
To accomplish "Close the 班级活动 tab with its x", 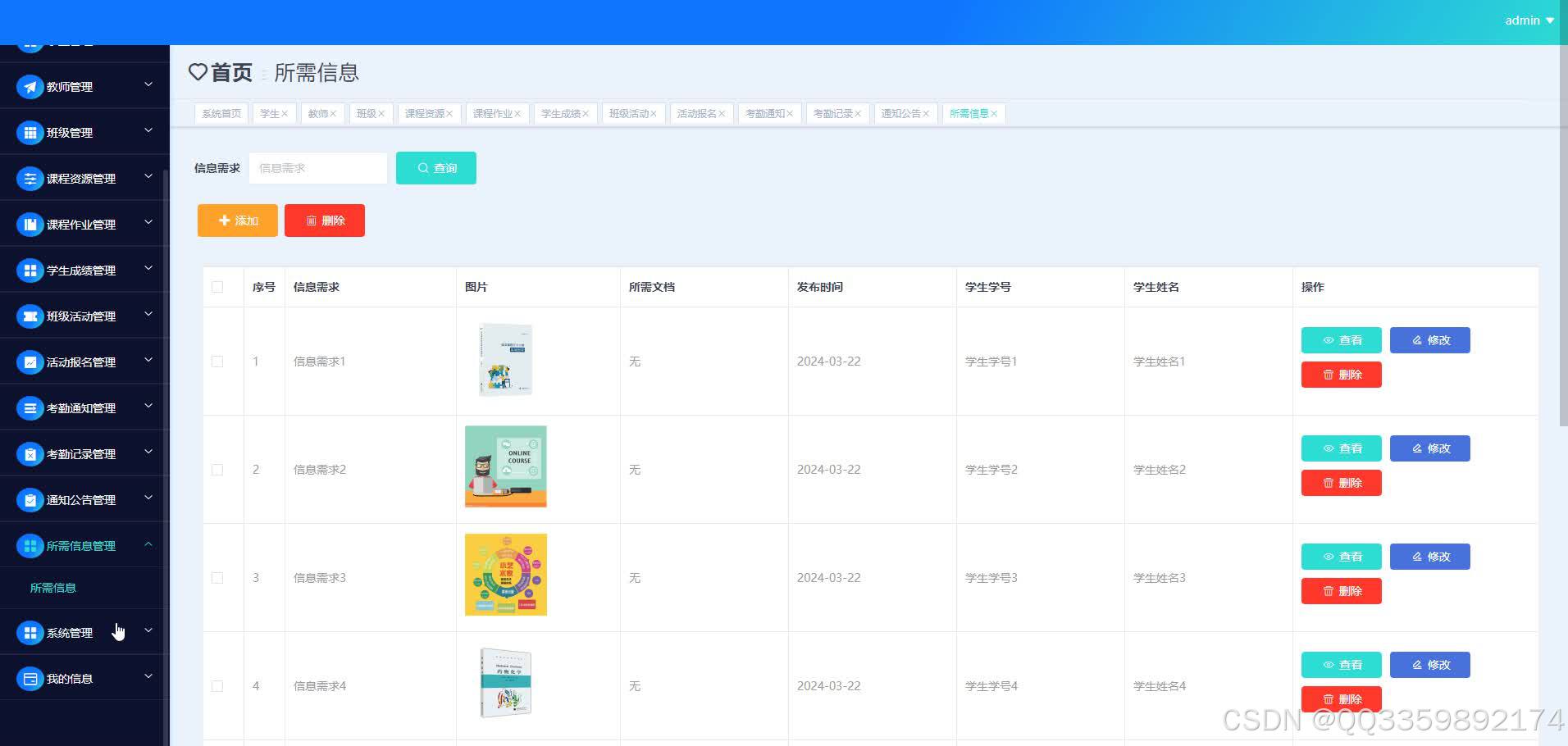I will click(654, 114).
